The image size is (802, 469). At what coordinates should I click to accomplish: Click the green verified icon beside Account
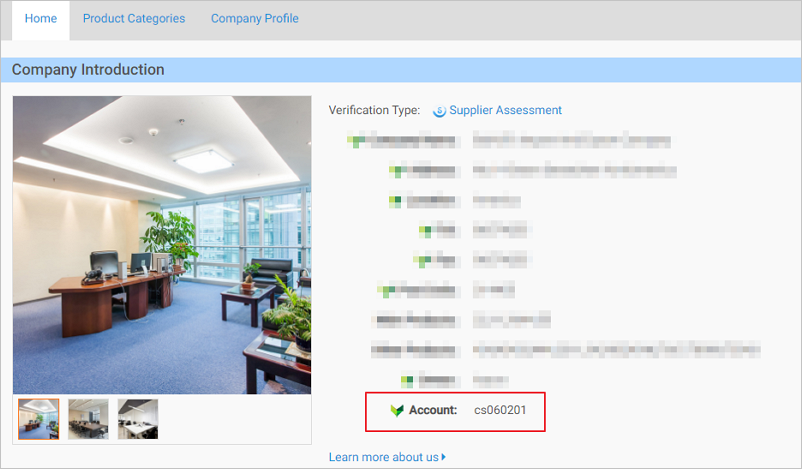(x=397, y=410)
